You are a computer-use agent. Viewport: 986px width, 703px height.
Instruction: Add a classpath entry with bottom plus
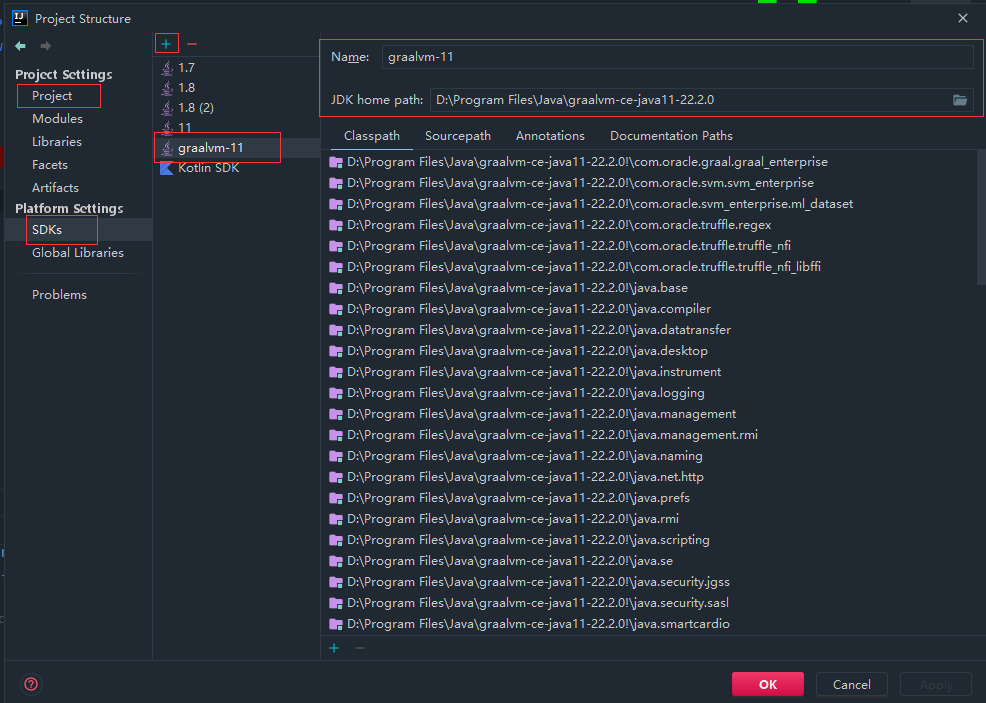point(334,648)
